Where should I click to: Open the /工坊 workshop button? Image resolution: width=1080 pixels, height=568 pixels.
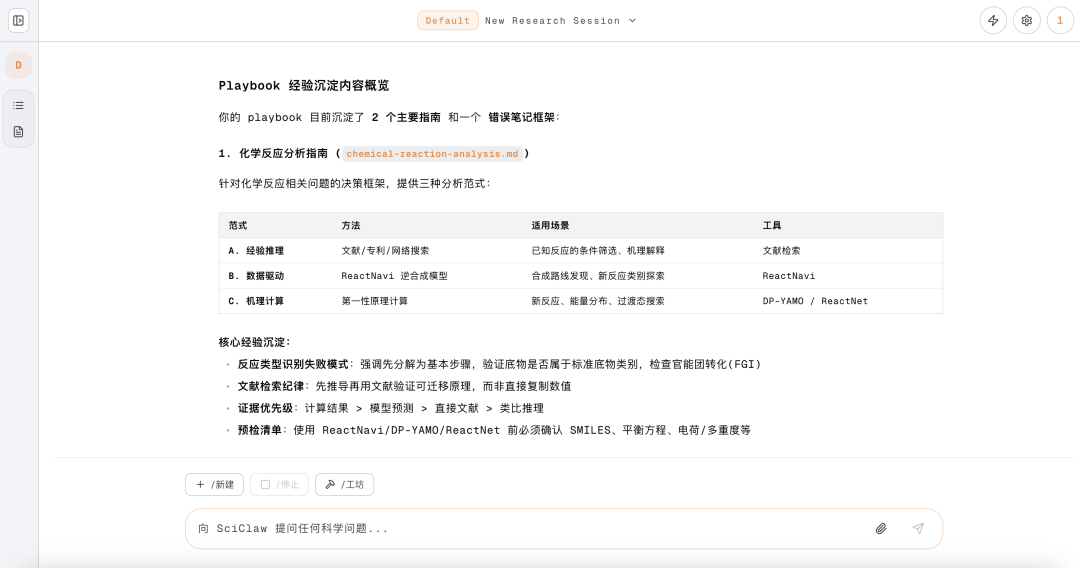point(344,484)
